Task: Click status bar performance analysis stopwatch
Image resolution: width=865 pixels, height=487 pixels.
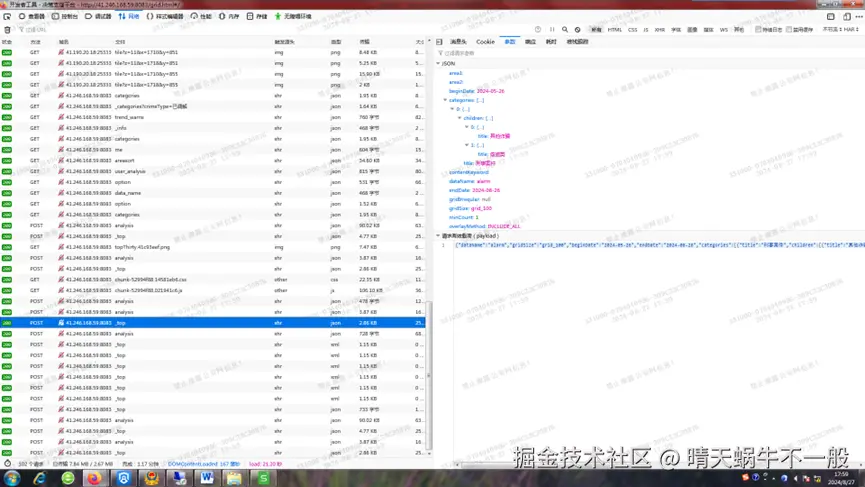Action: click(x=7, y=464)
